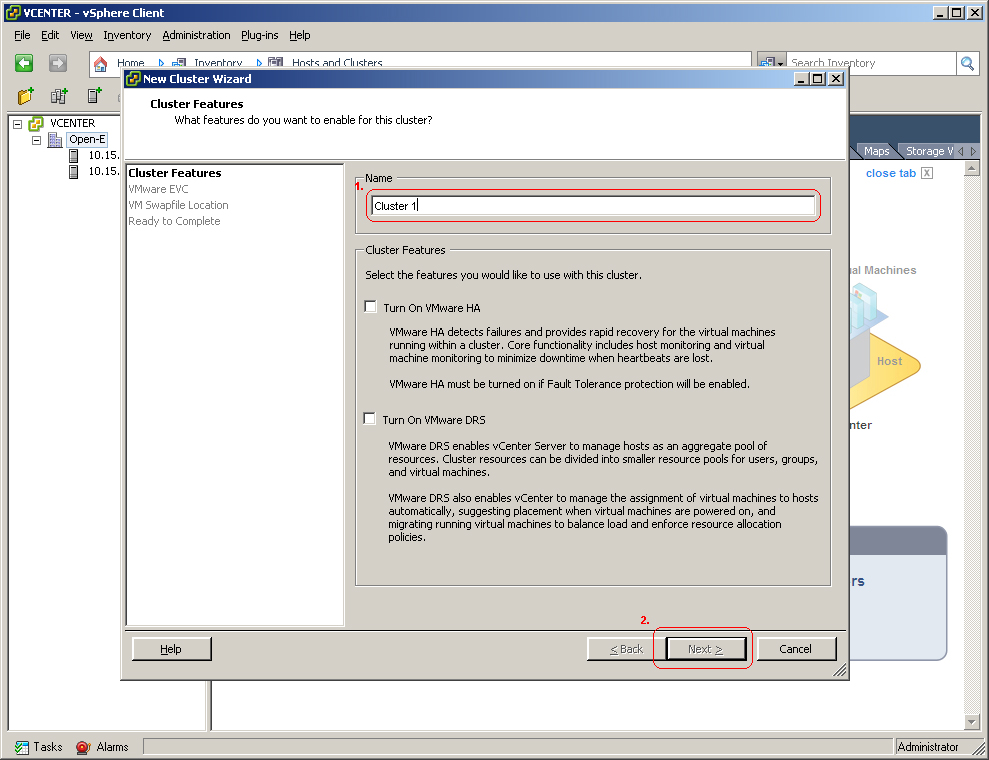989x760 pixels.
Task: Click the second 10.15. host icon under Open-E
Action: (x=74, y=172)
